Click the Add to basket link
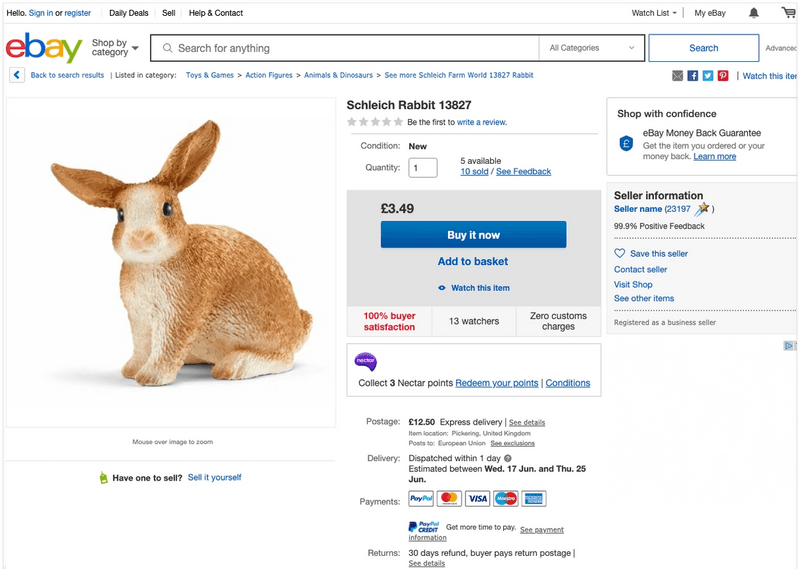Image resolution: width=800 pixels, height=569 pixels. click(x=473, y=262)
